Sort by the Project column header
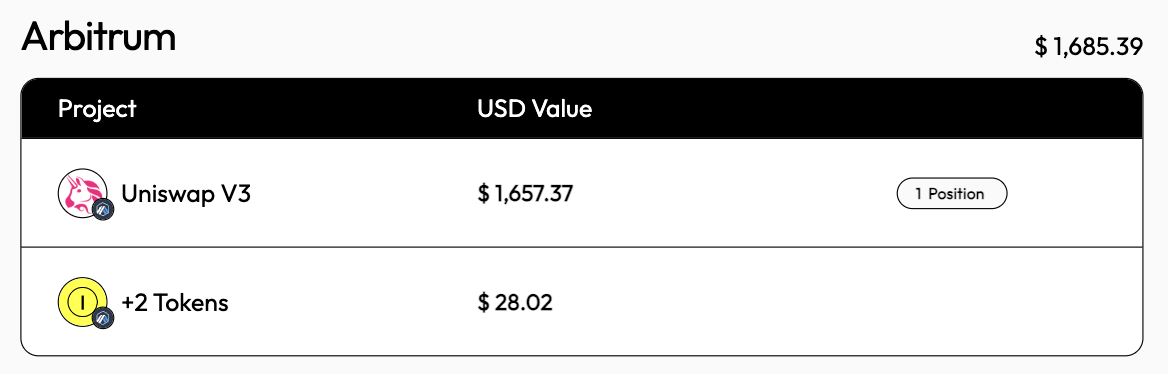1168x374 pixels. pyautogui.click(x=98, y=109)
